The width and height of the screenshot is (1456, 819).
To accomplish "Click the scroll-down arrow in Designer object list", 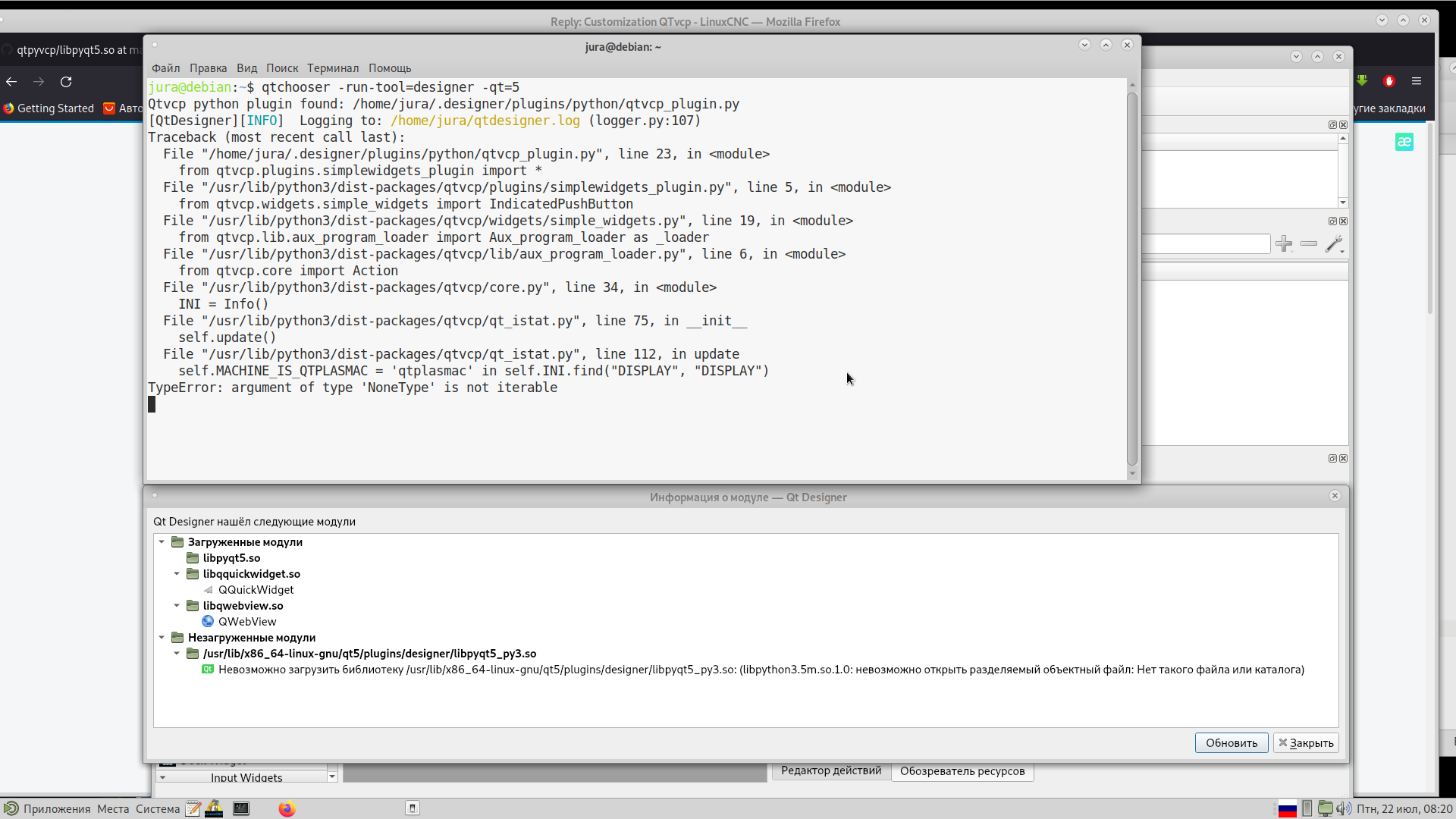I will click(1343, 202).
